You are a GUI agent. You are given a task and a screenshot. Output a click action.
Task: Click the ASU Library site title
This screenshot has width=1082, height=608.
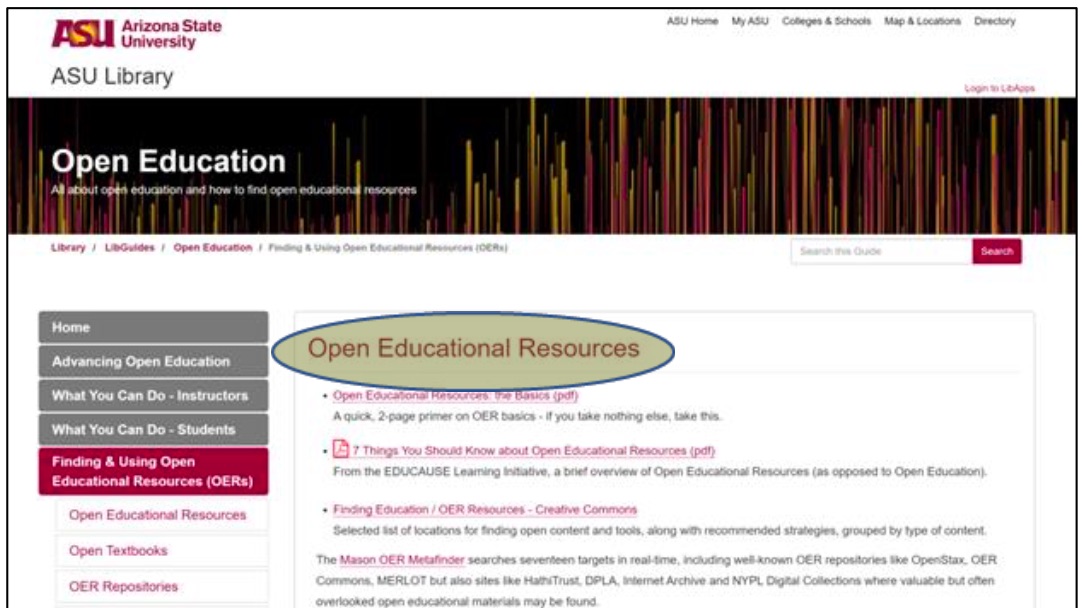pos(110,73)
